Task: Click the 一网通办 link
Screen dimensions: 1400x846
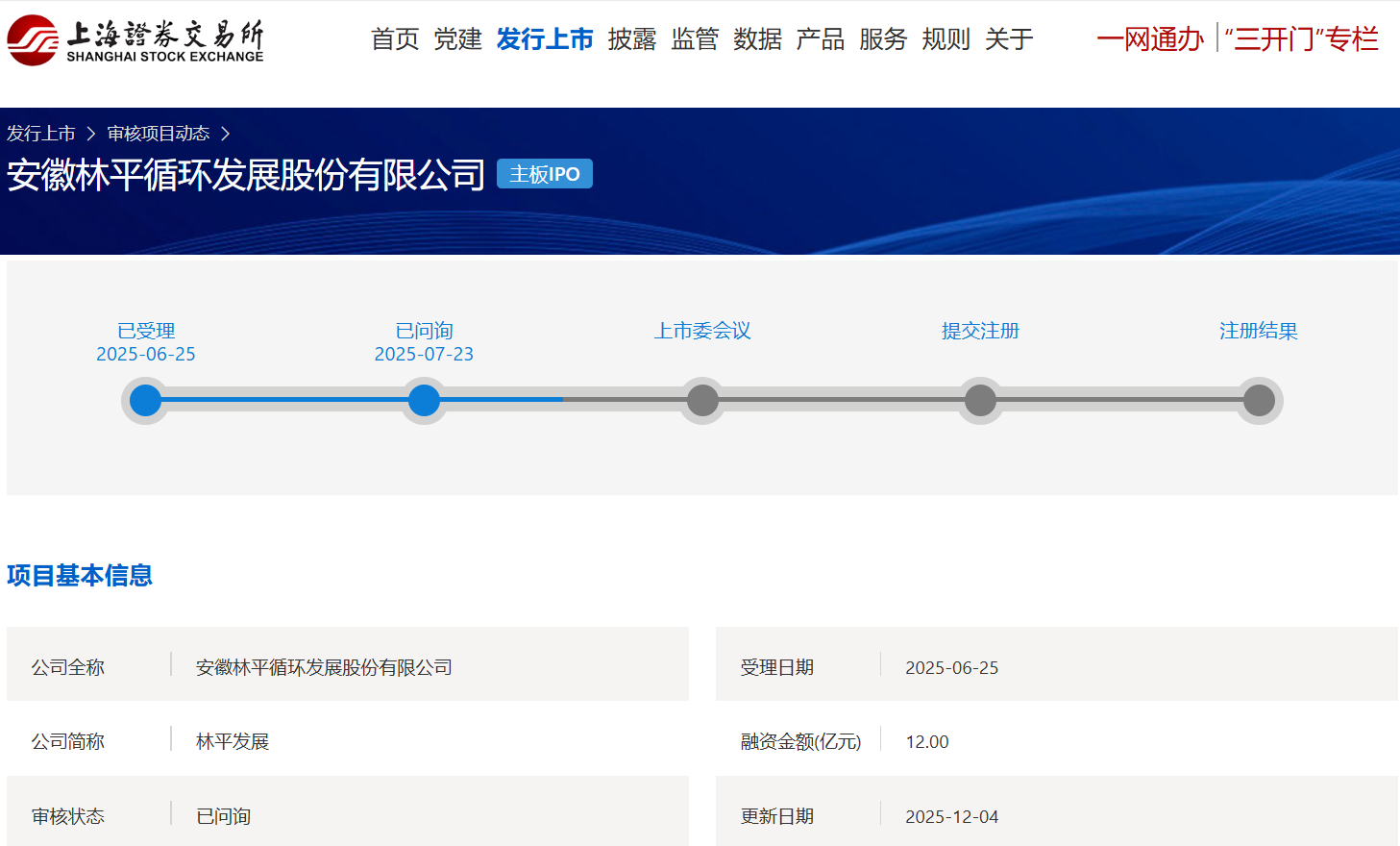Action: pos(1150,39)
